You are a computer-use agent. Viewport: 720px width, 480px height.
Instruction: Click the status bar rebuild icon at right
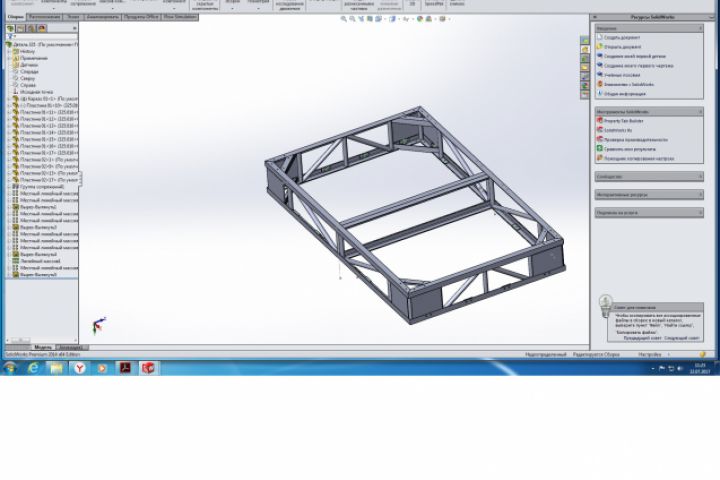coord(702,355)
